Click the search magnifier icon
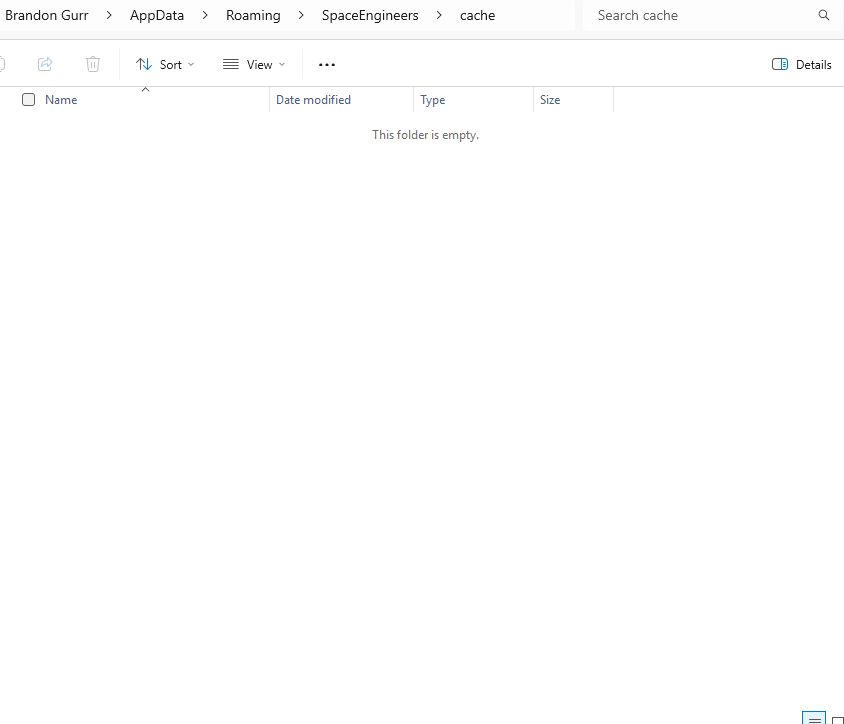Viewport: 844px width, 724px height. pyautogui.click(x=824, y=16)
